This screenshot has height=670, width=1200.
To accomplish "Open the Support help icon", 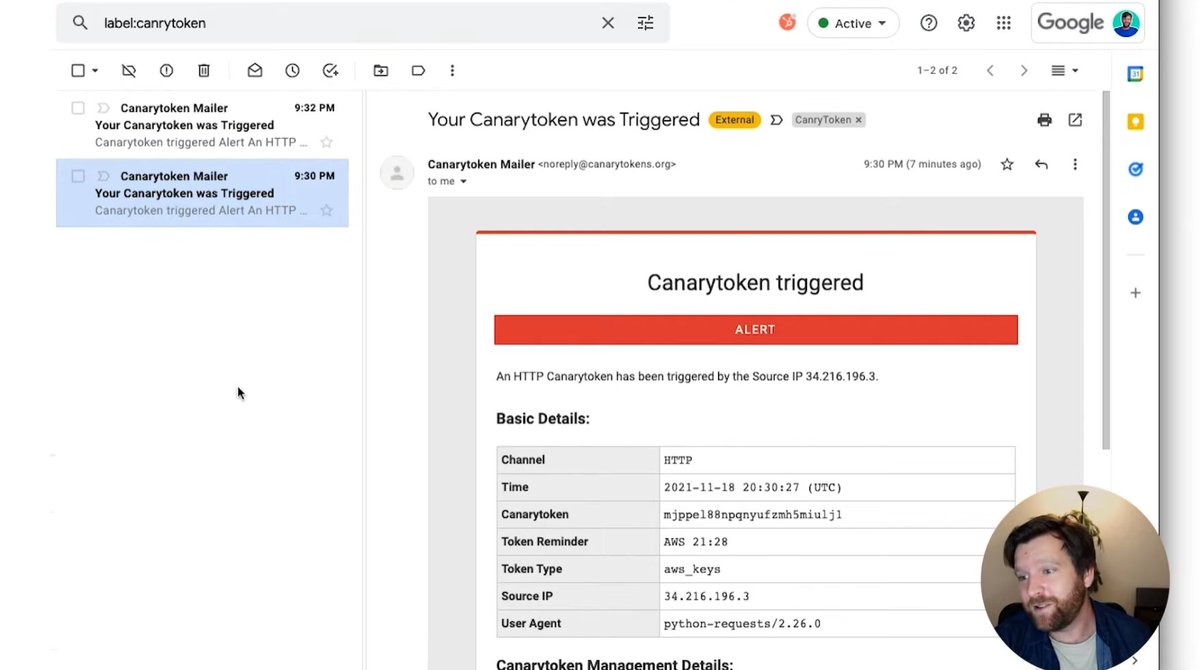I will [x=929, y=23].
